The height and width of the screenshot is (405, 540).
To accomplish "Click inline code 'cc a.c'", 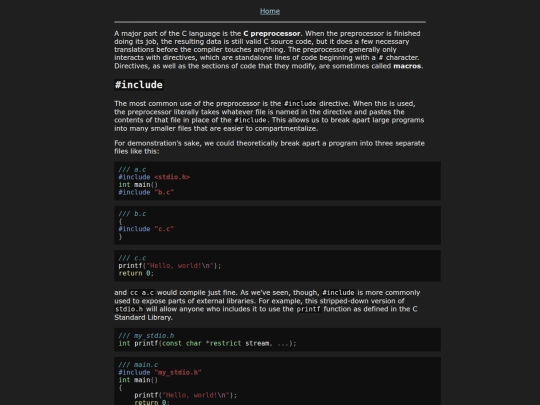I will tap(142, 293).
